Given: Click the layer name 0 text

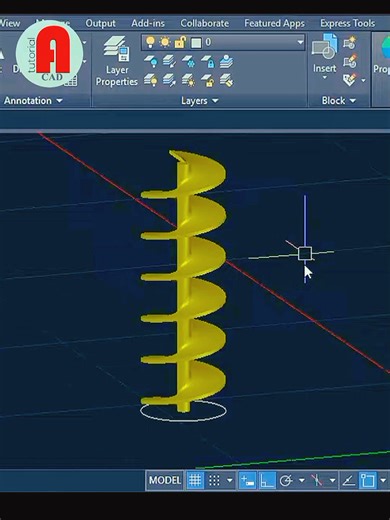Looking at the screenshot, I should coord(208,42).
